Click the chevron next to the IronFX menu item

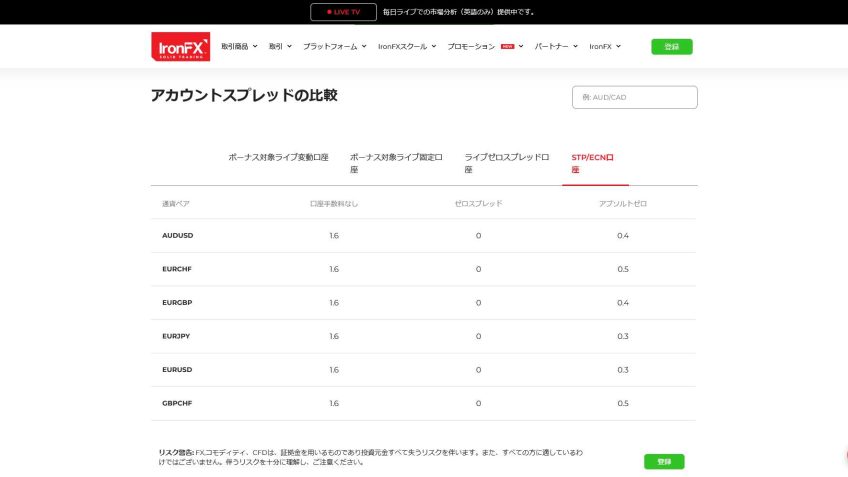(x=618, y=46)
